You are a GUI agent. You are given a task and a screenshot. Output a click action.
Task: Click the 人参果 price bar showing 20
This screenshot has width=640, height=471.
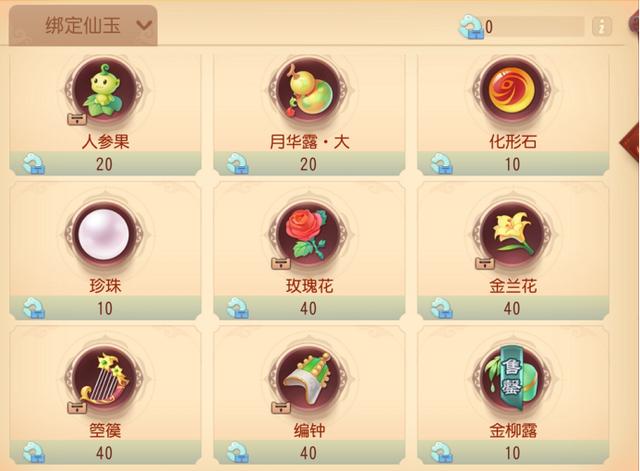(105, 164)
